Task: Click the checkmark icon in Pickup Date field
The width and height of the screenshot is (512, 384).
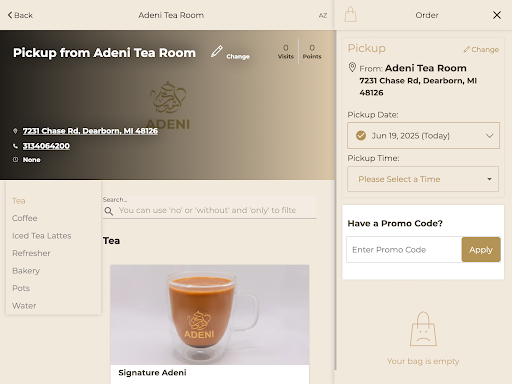Action: point(361,136)
